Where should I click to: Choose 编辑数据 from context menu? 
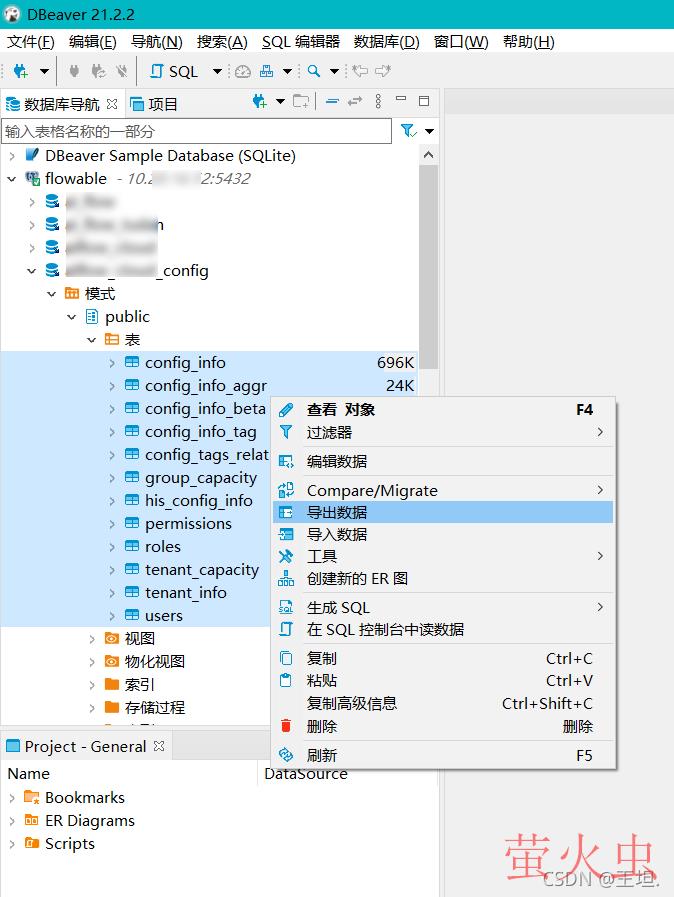coord(443,461)
